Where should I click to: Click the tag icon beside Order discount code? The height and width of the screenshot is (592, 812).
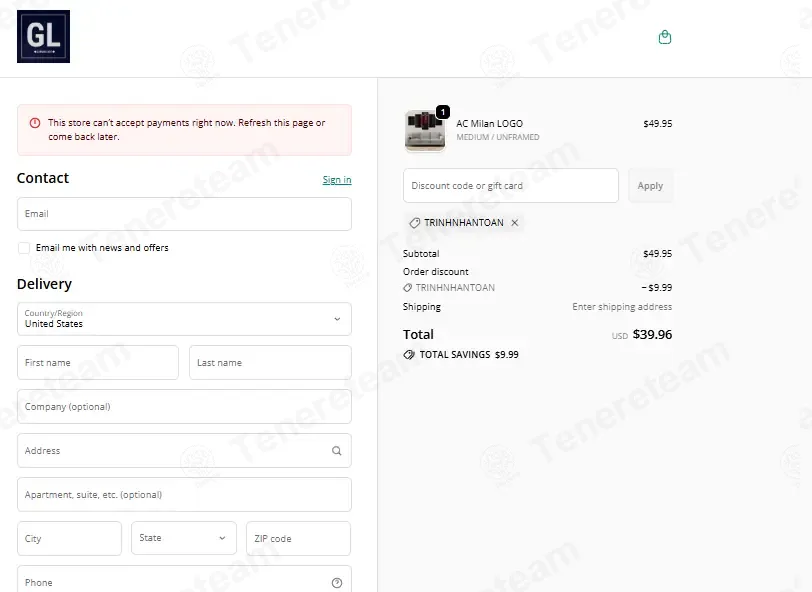point(408,287)
